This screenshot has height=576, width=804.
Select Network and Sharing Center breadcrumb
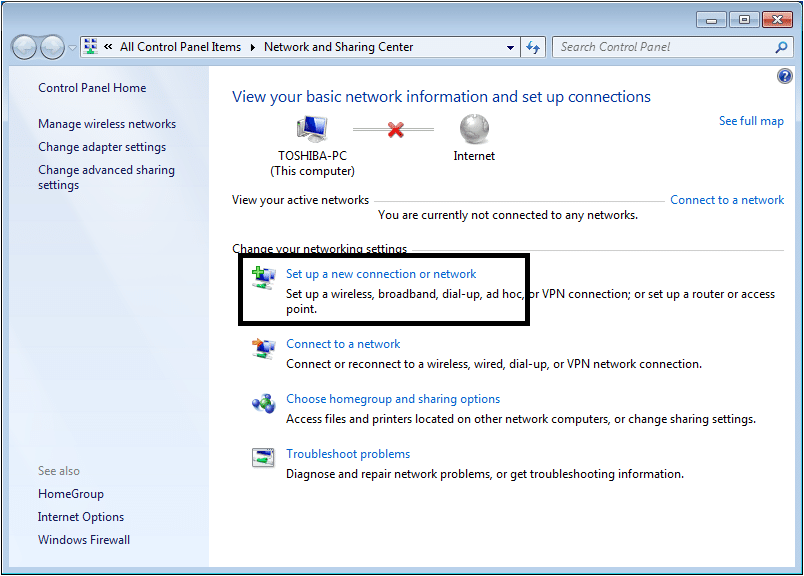[x=338, y=47]
